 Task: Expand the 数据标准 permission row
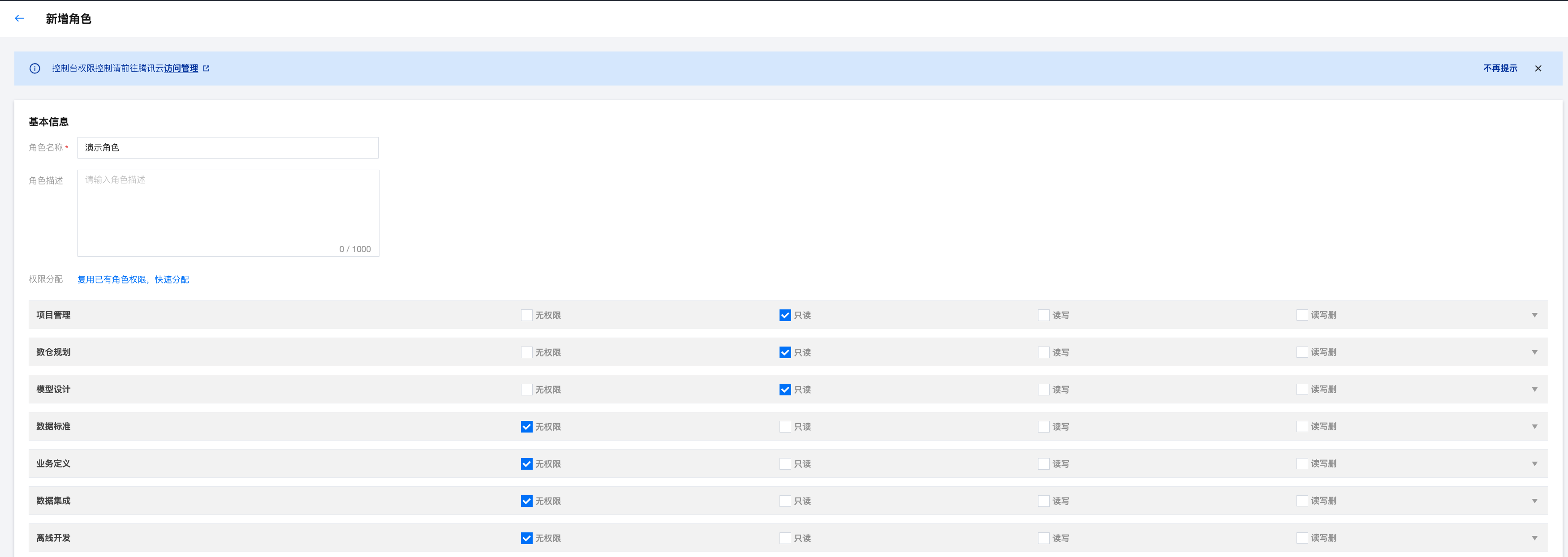tap(1534, 427)
